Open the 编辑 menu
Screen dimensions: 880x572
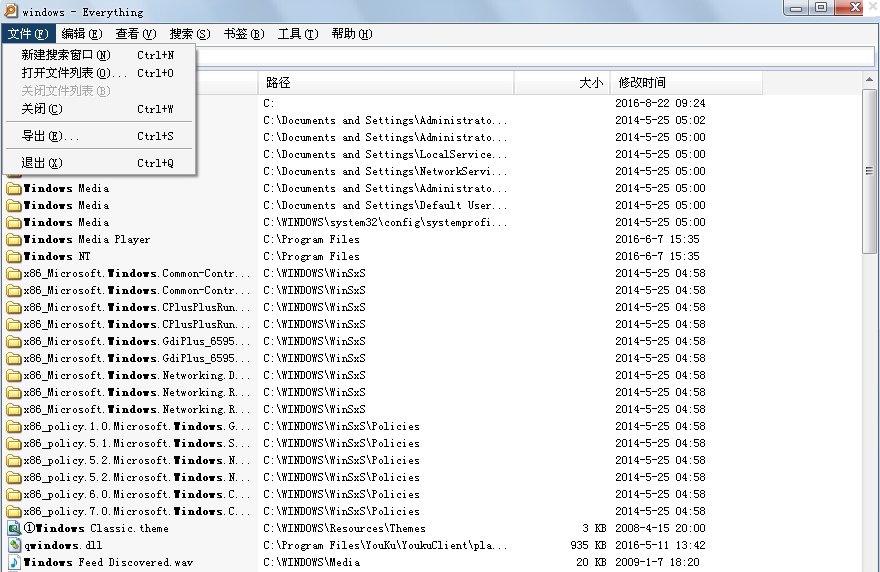click(x=81, y=34)
